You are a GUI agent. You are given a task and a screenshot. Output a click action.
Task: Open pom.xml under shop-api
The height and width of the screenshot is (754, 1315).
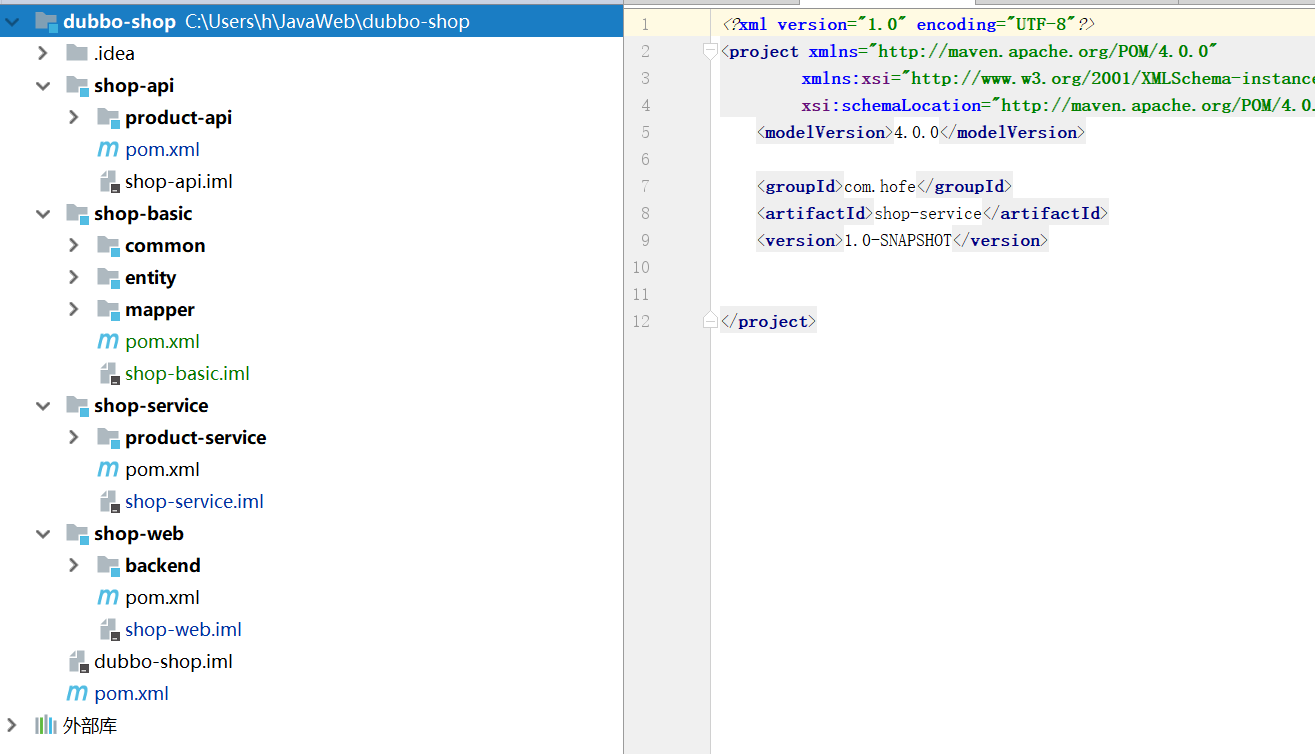162,149
